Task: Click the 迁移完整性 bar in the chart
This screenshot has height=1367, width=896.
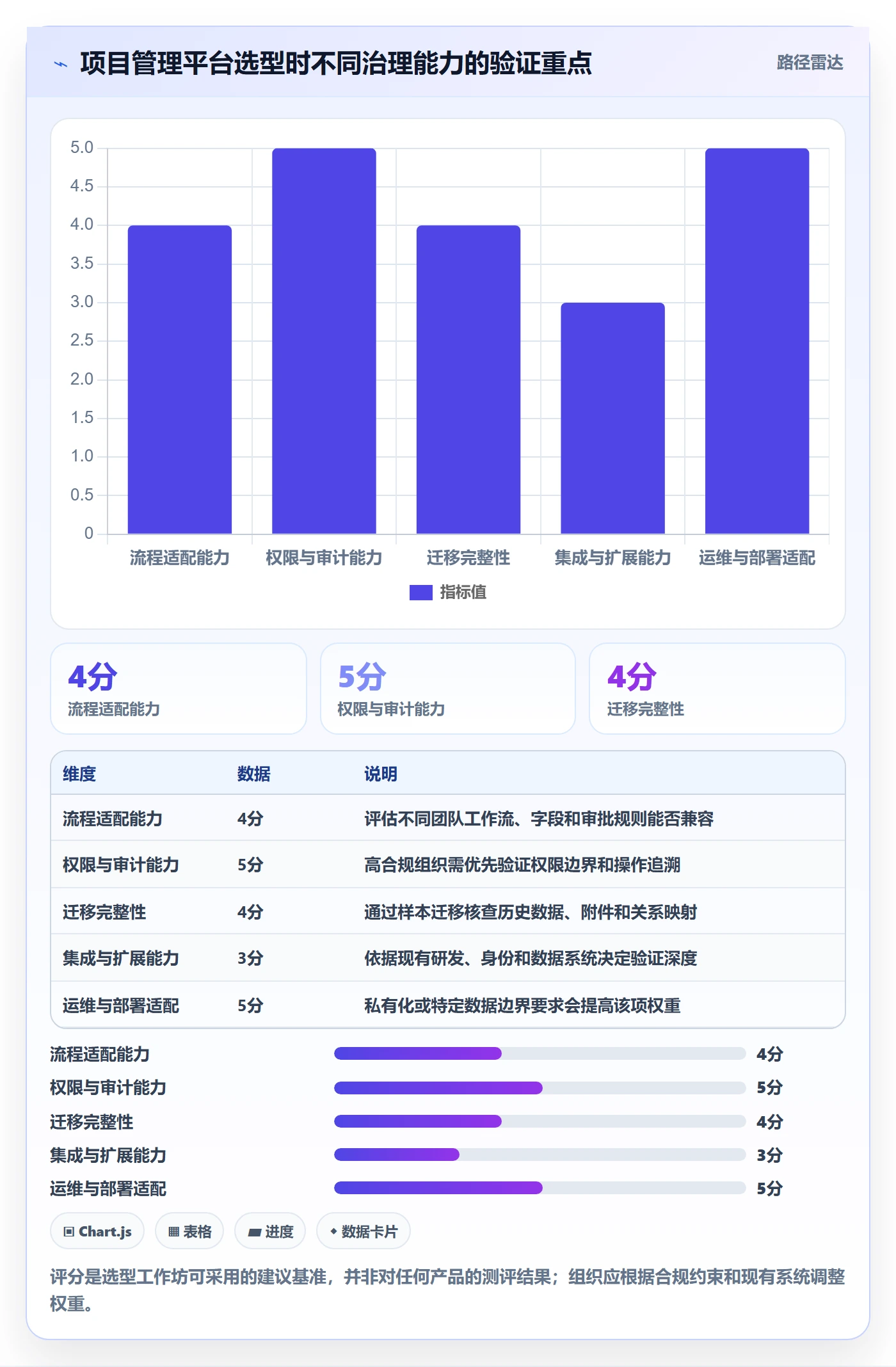Action: point(468,380)
